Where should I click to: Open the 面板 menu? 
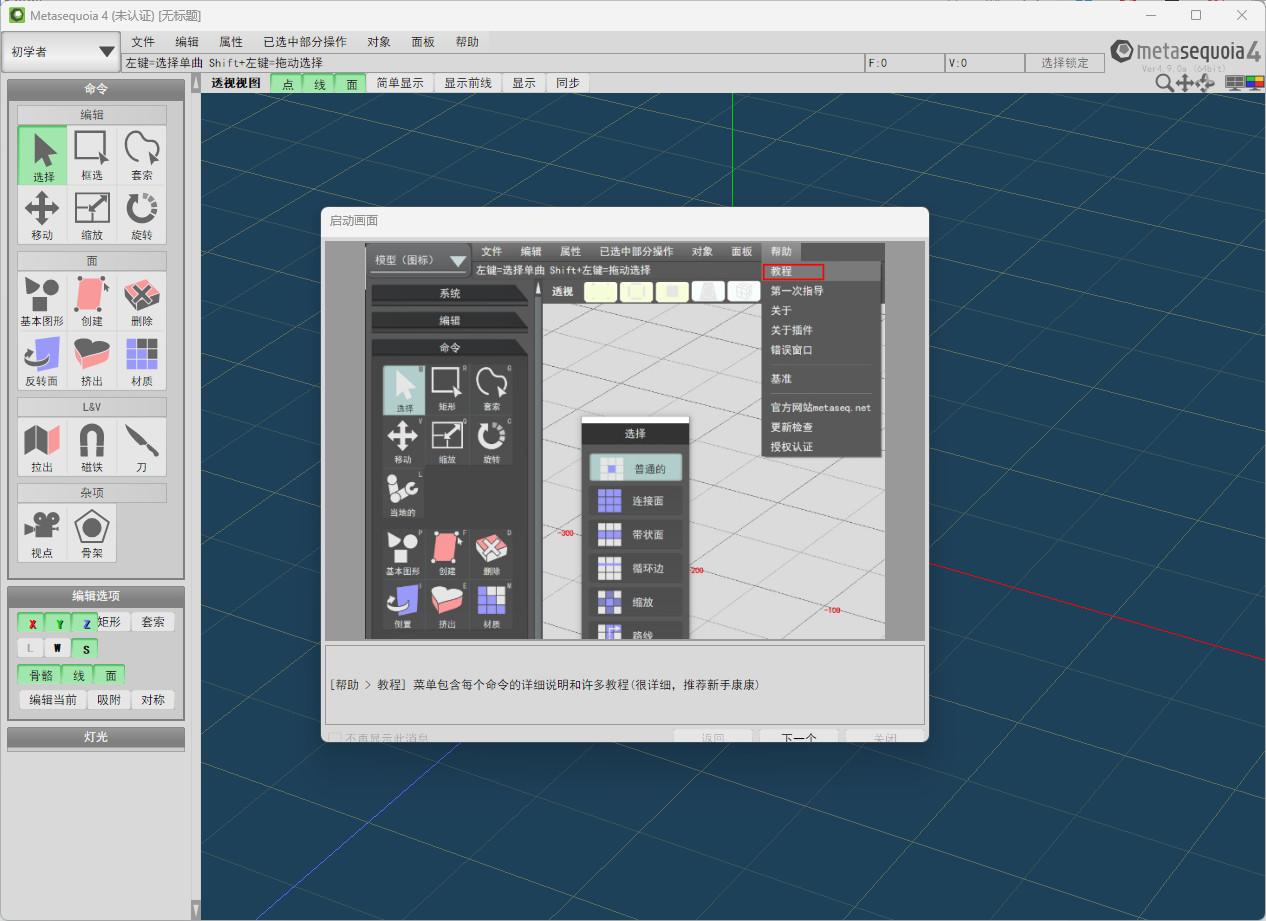coord(423,42)
